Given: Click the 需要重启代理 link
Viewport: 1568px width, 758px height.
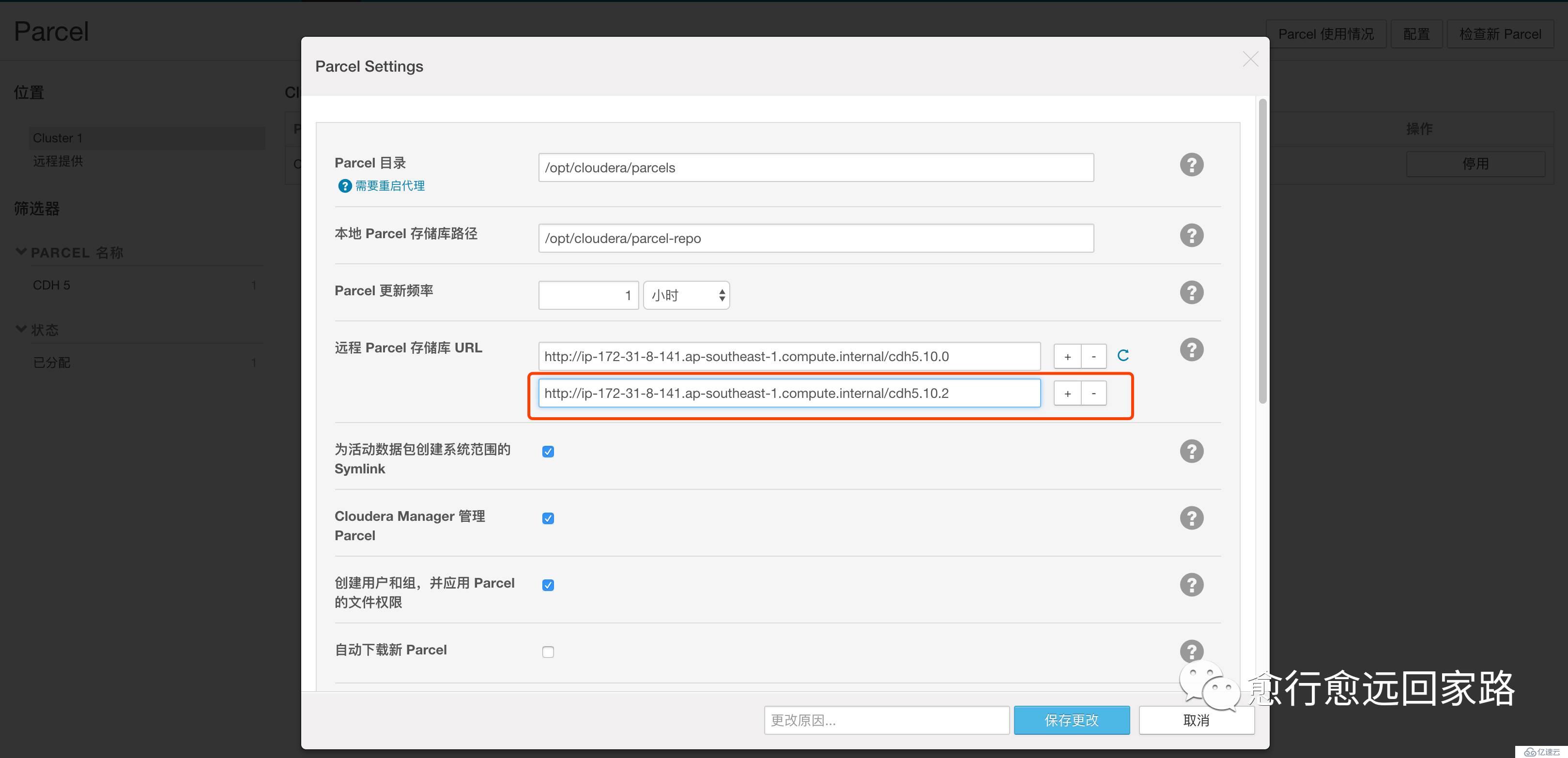Looking at the screenshot, I should 389,185.
